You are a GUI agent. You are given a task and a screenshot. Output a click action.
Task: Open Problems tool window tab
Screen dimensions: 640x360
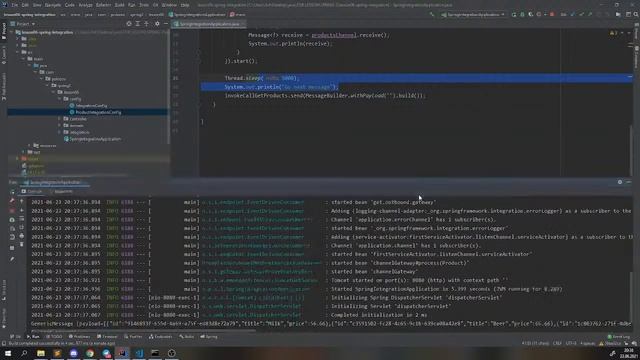[x=79, y=337]
